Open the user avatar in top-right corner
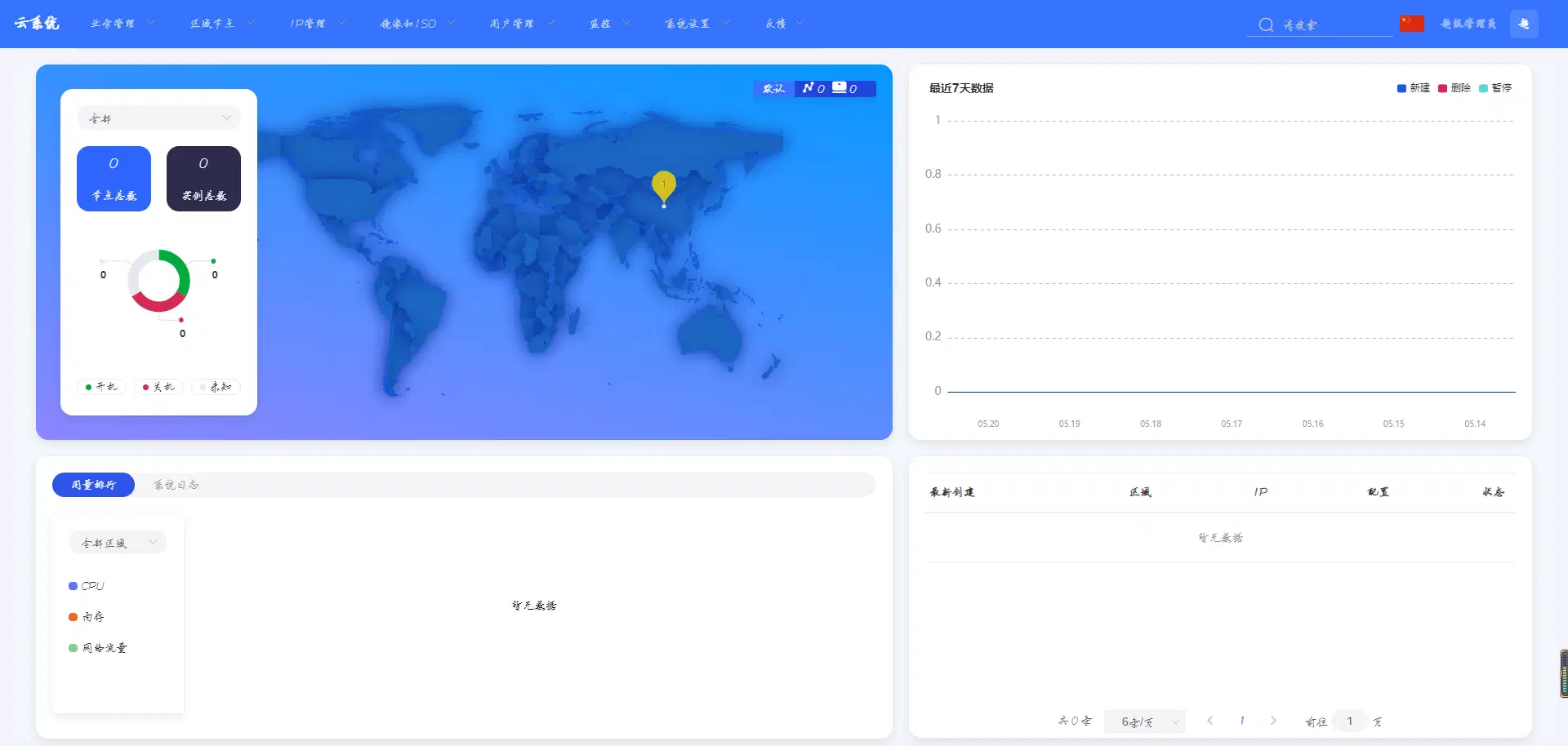Viewport: 1568px width, 746px height. click(1524, 24)
